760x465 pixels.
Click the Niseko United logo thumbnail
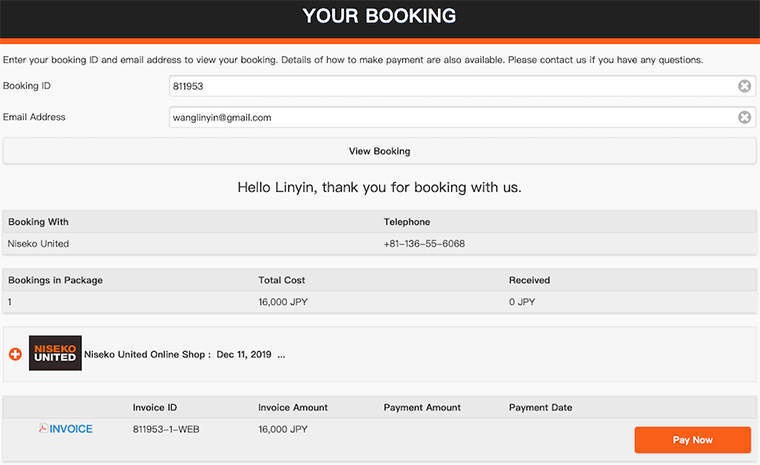pos(55,353)
